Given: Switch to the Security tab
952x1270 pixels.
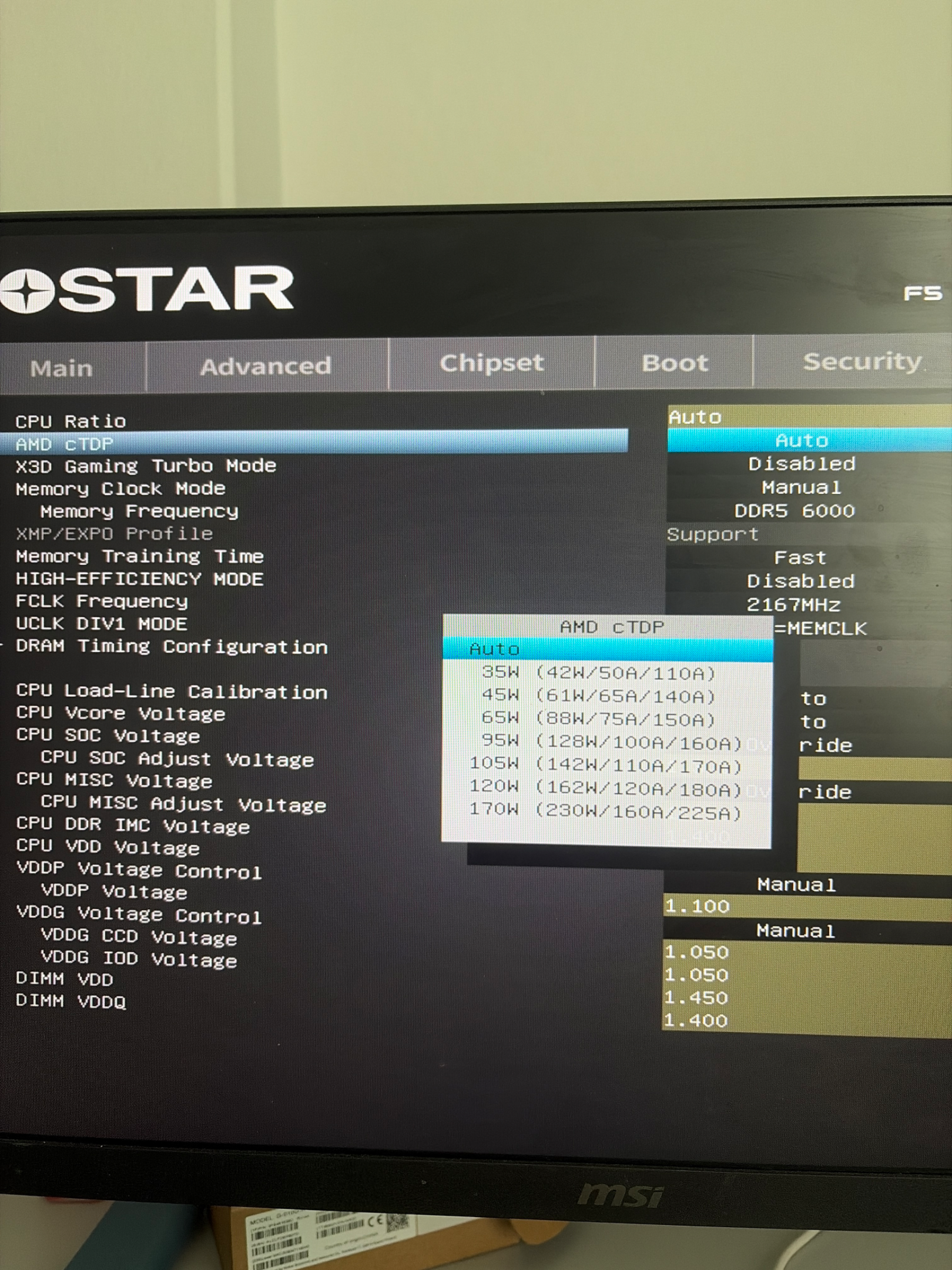Looking at the screenshot, I should tap(862, 361).
